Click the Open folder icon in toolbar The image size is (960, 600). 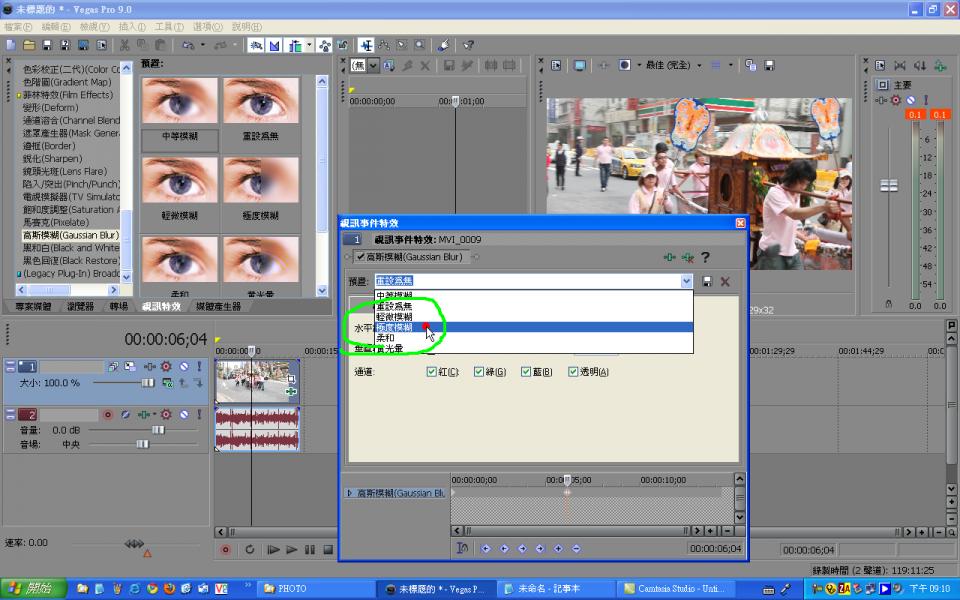(29, 45)
